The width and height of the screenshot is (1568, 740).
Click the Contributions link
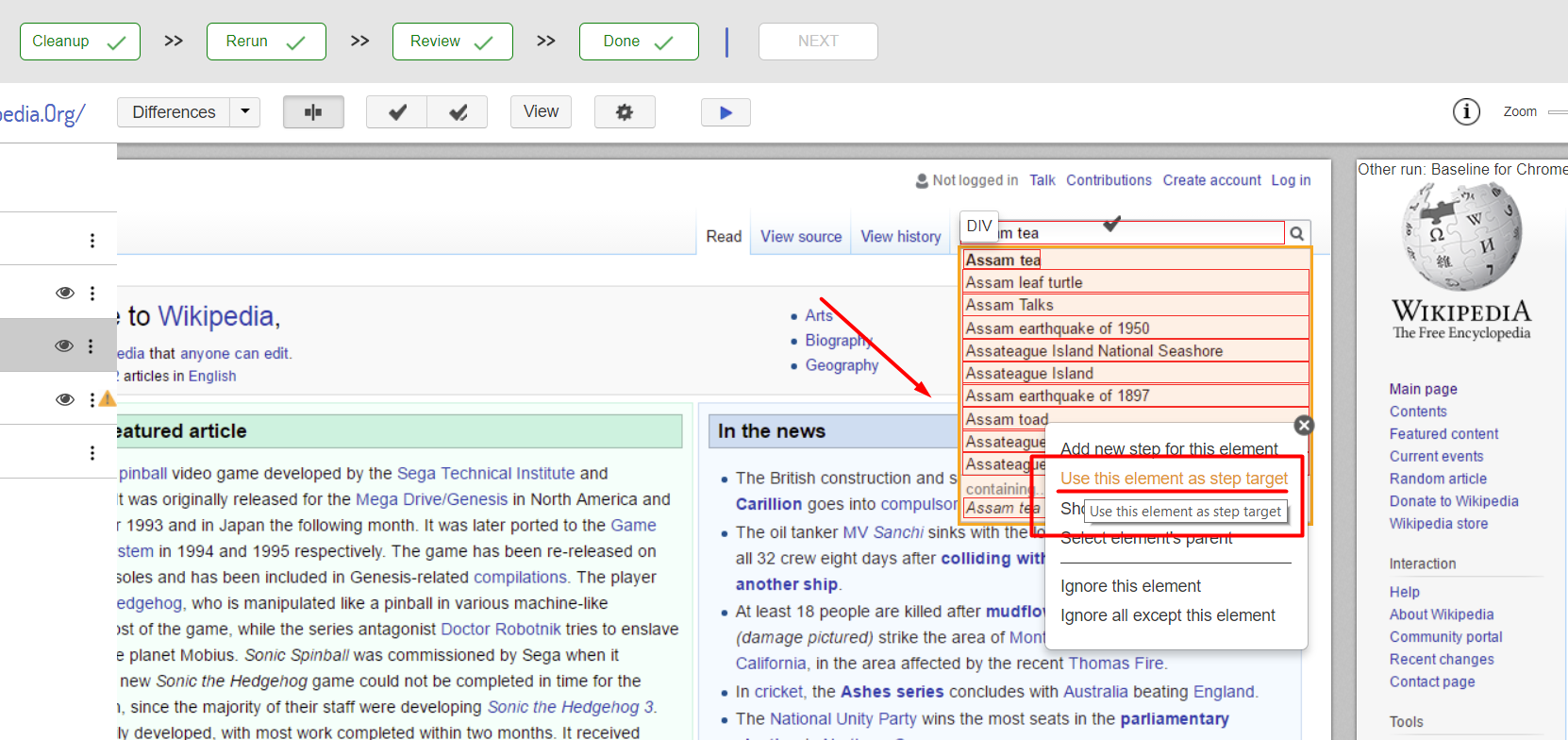pos(1109,180)
